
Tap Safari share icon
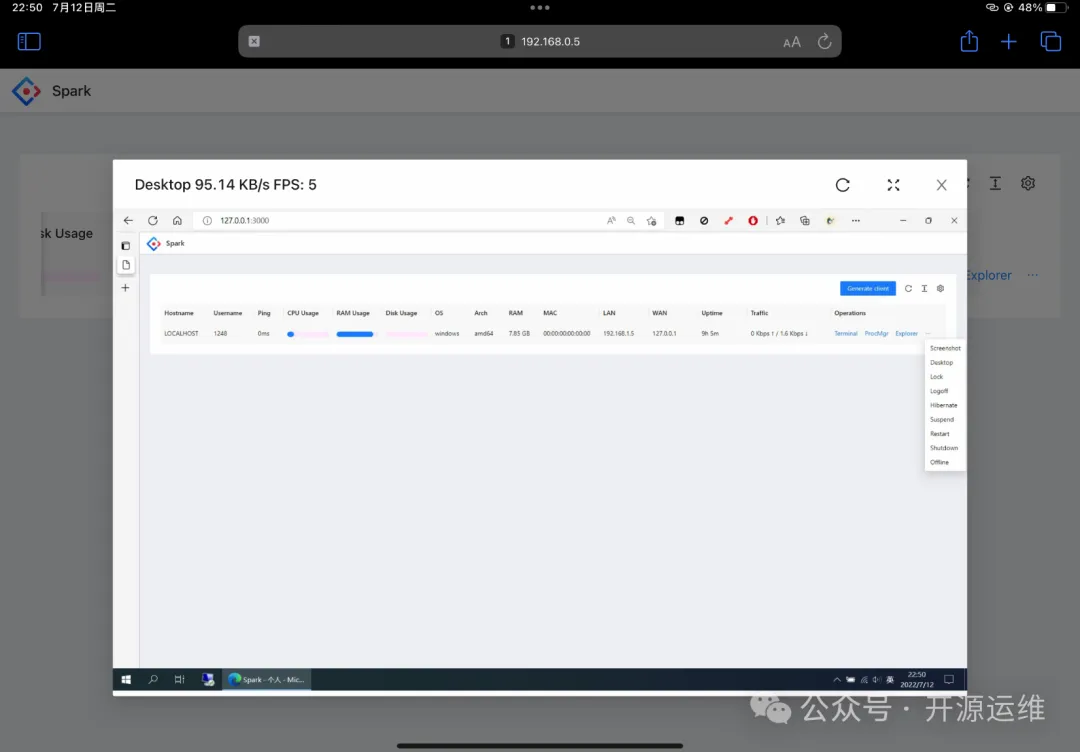pyautogui.click(x=969, y=41)
